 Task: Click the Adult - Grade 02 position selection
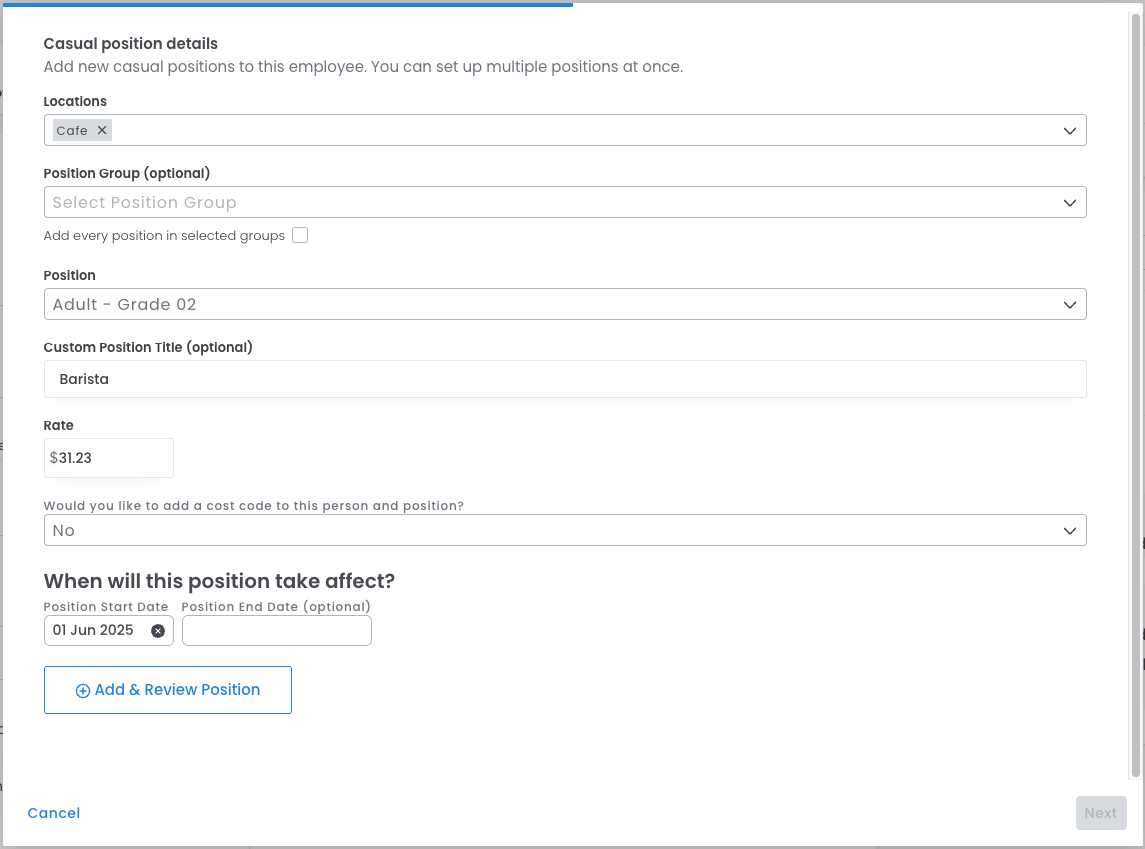pyautogui.click(x=125, y=305)
